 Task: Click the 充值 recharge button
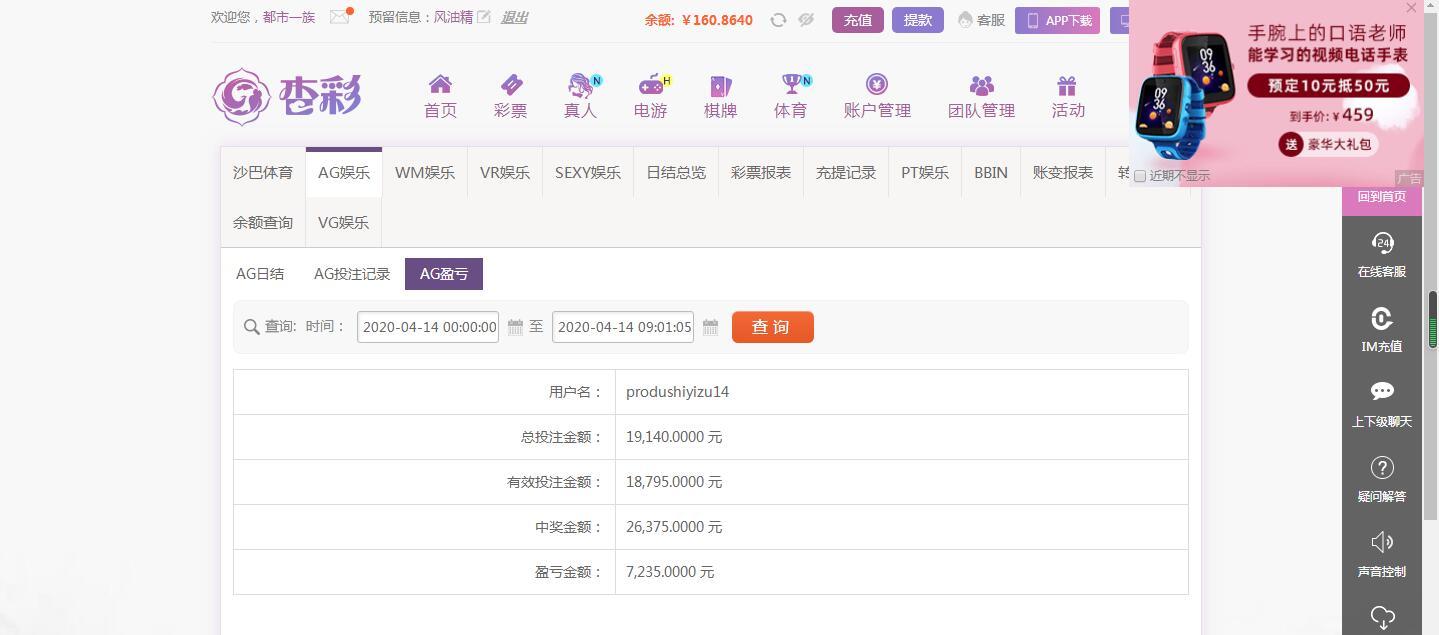pyautogui.click(x=858, y=20)
